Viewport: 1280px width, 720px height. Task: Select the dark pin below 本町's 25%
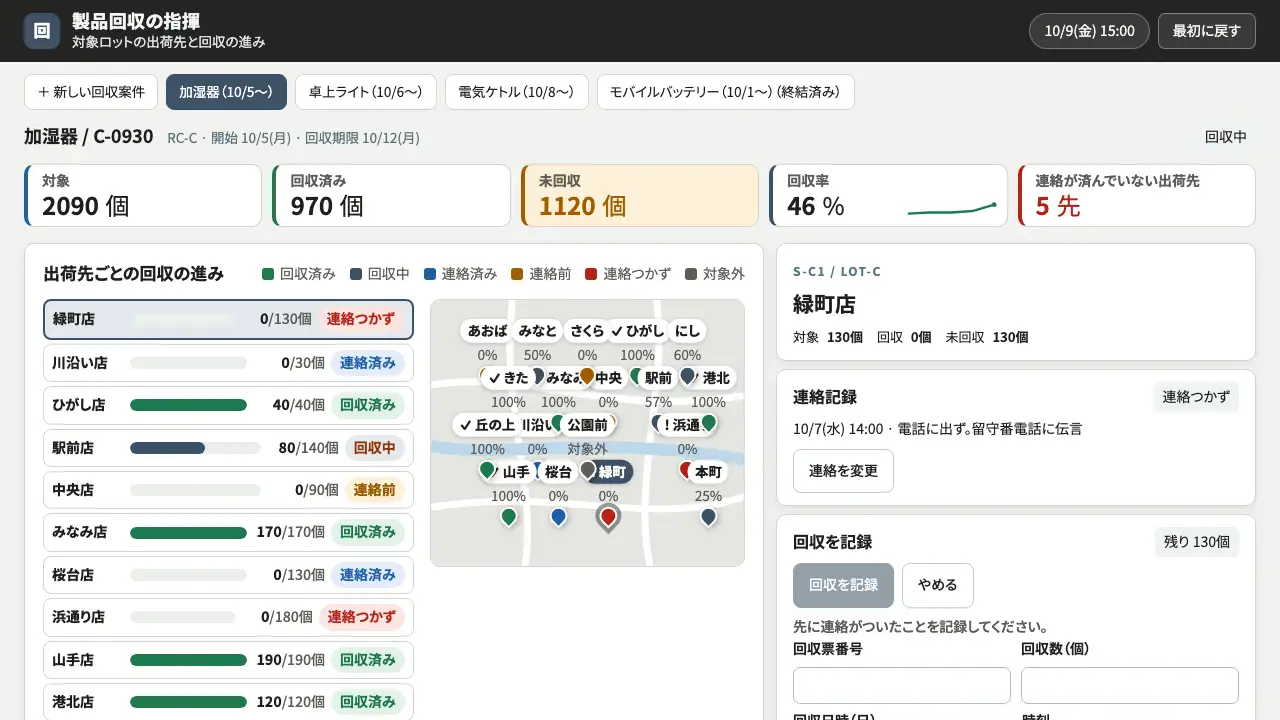tap(708, 517)
